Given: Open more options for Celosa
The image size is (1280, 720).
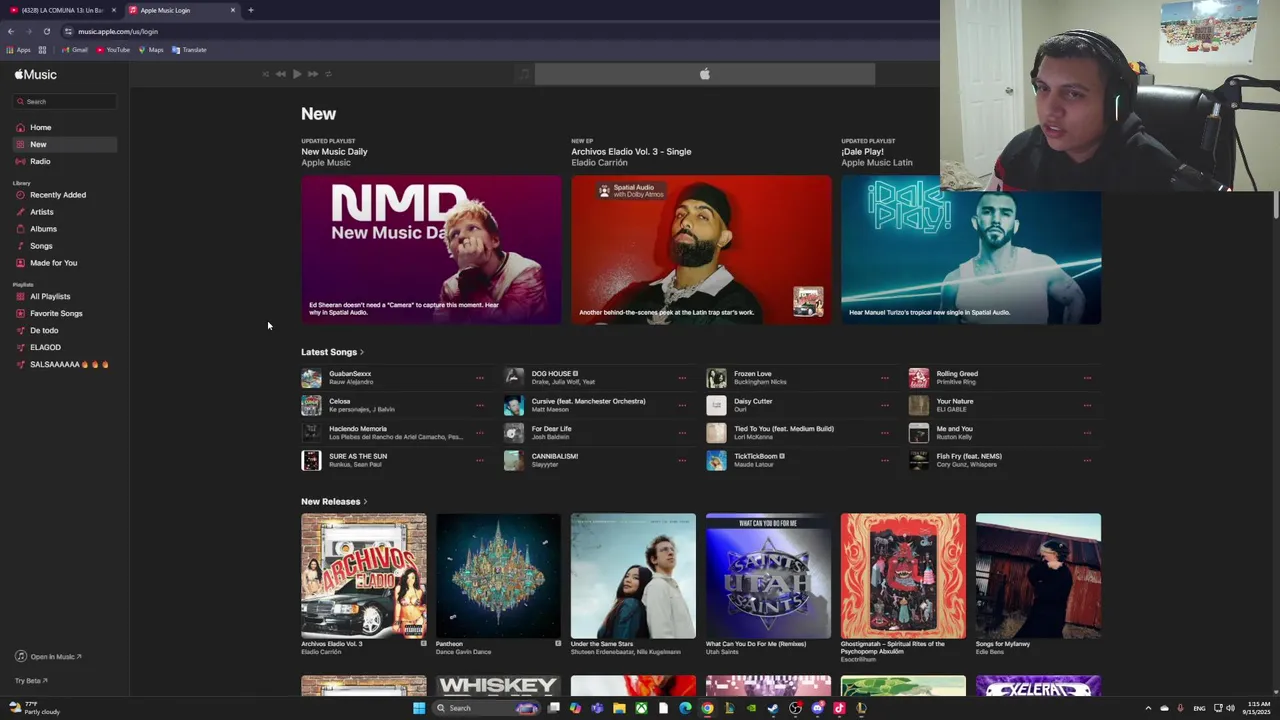Looking at the screenshot, I should (x=480, y=405).
